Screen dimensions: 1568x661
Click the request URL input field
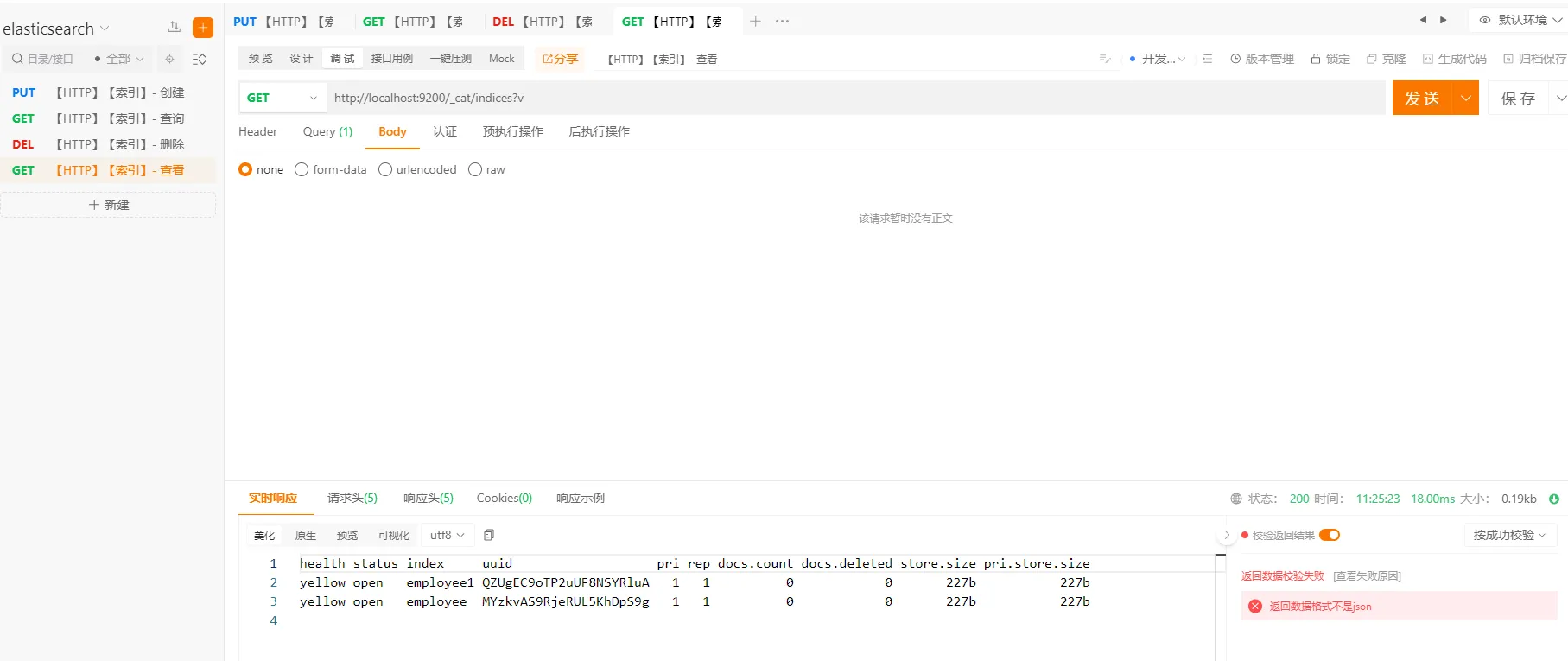click(855, 98)
